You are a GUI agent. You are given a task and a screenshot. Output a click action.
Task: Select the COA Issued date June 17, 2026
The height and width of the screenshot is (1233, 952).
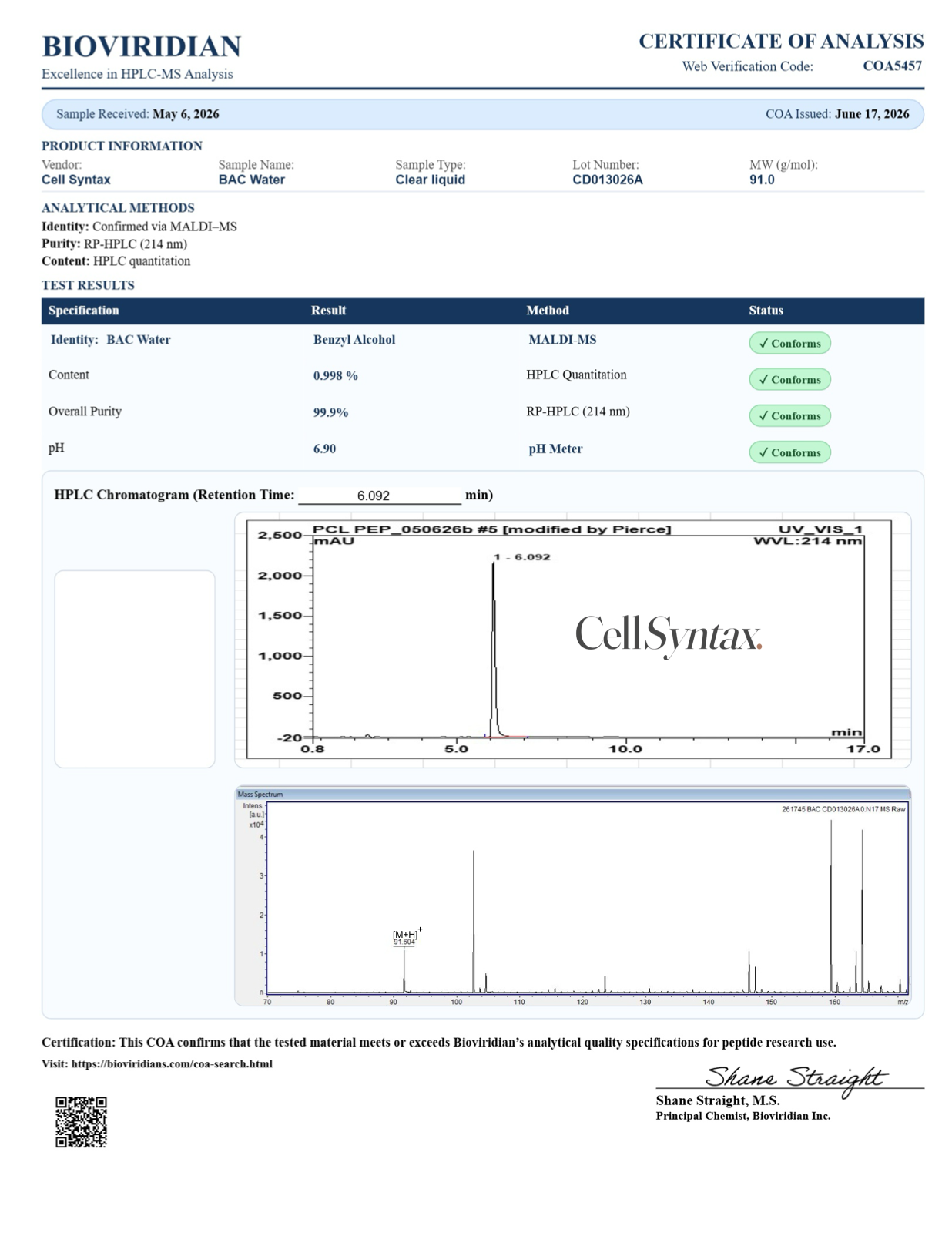point(872,113)
